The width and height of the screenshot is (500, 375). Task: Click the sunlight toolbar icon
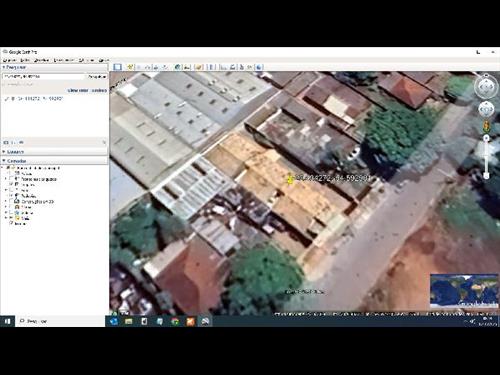click(187, 67)
